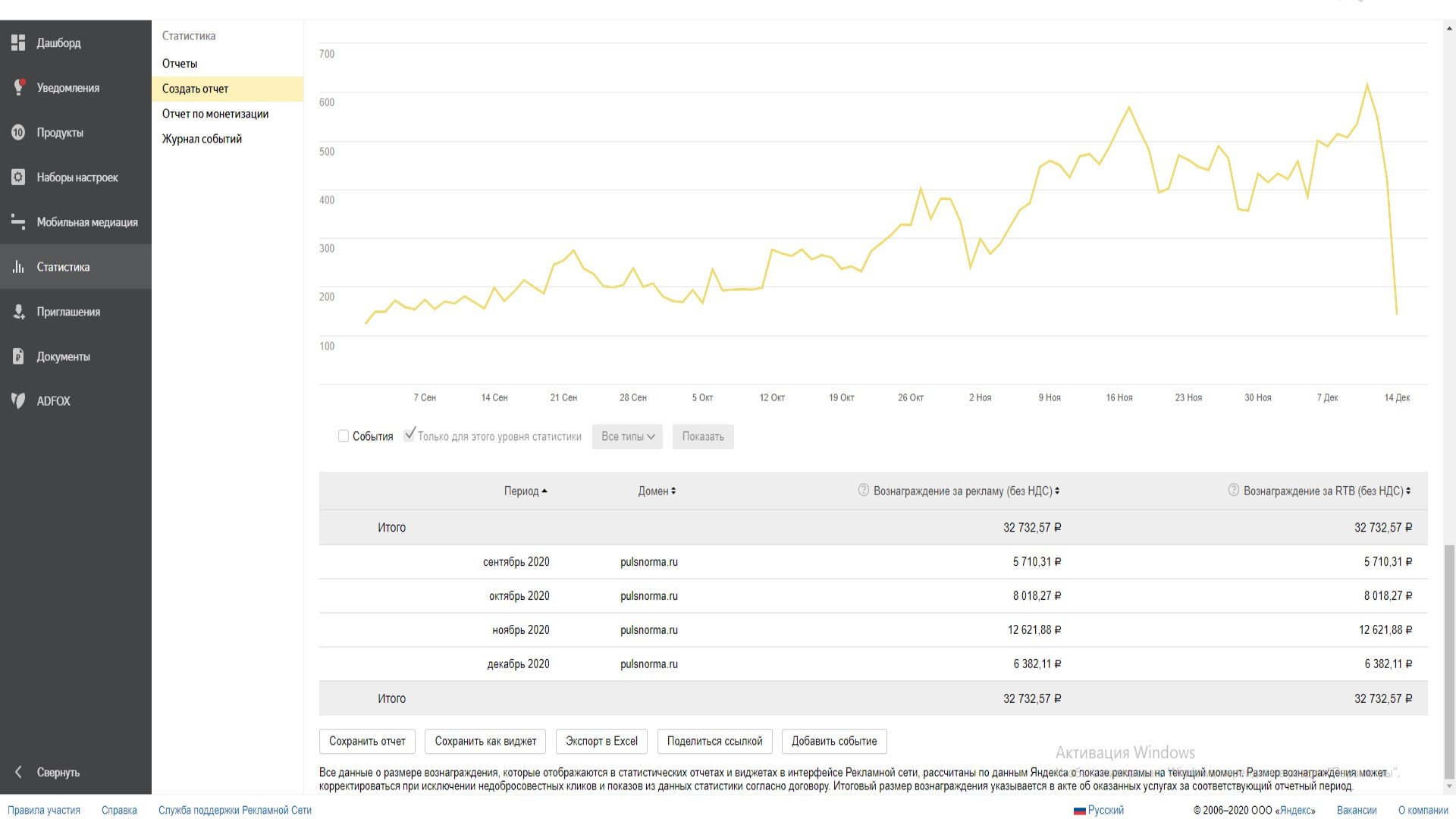Open Documents via its file icon
Viewport: 1456px width, 819px height.
click(x=18, y=356)
